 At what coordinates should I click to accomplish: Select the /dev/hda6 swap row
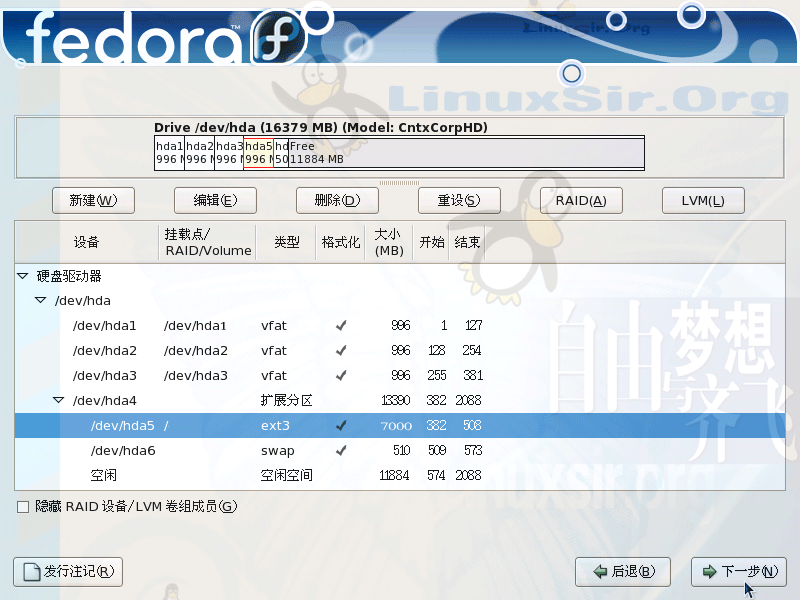400,451
